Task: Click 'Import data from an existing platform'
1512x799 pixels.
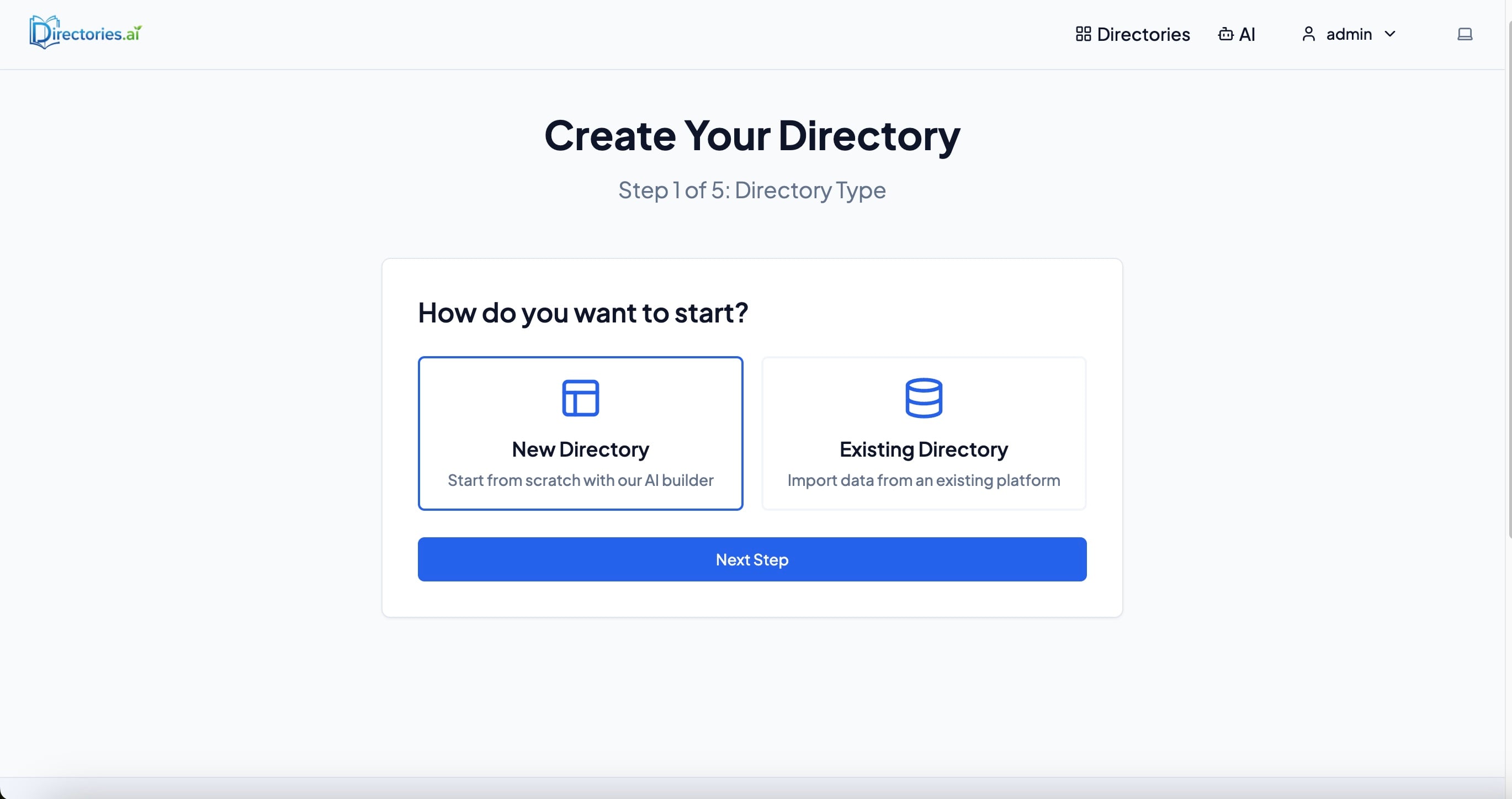Action: (924, 480)
